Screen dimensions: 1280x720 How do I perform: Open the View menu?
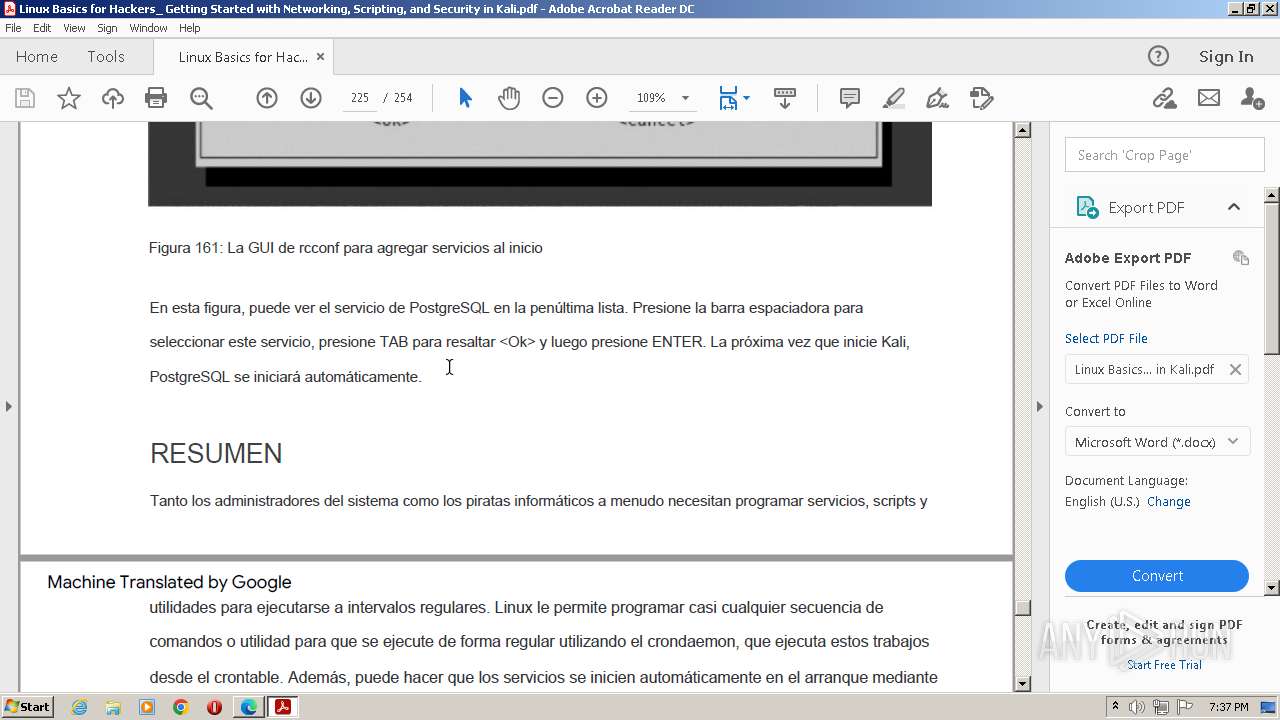point(74,28)
